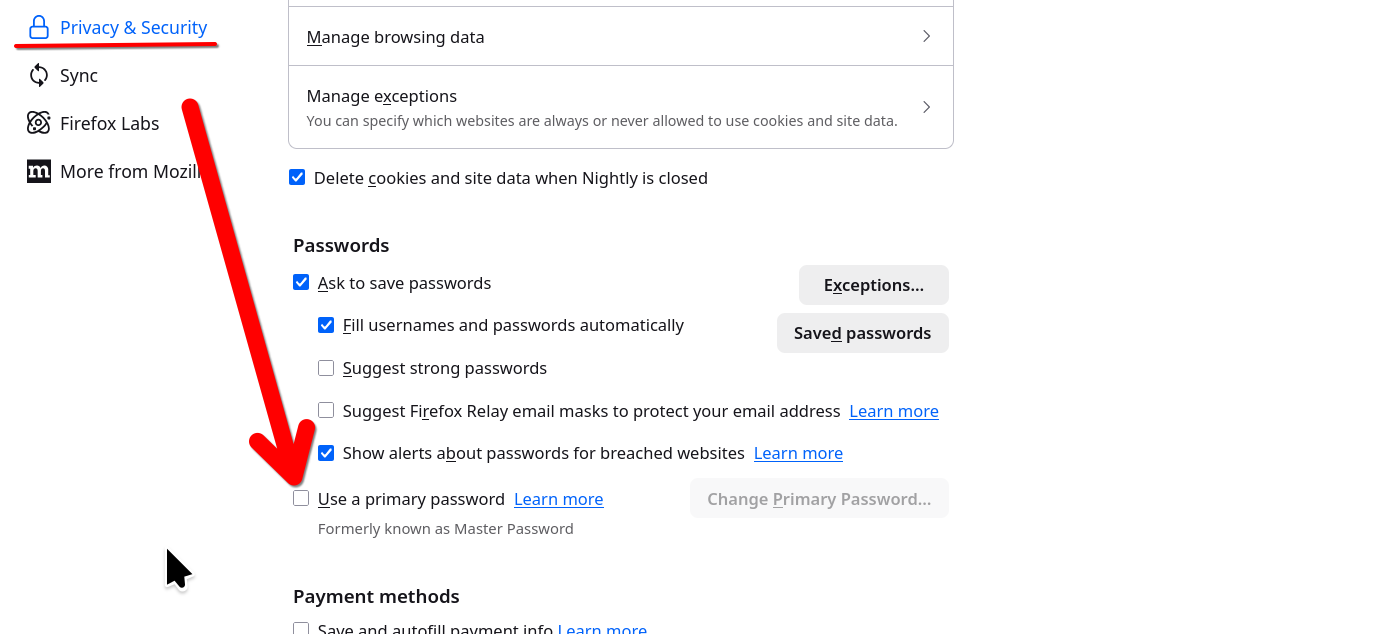The height and width of the screenshot is (634, 1384).
Task: Enable Use a primary password
Action: coord(301,499)
